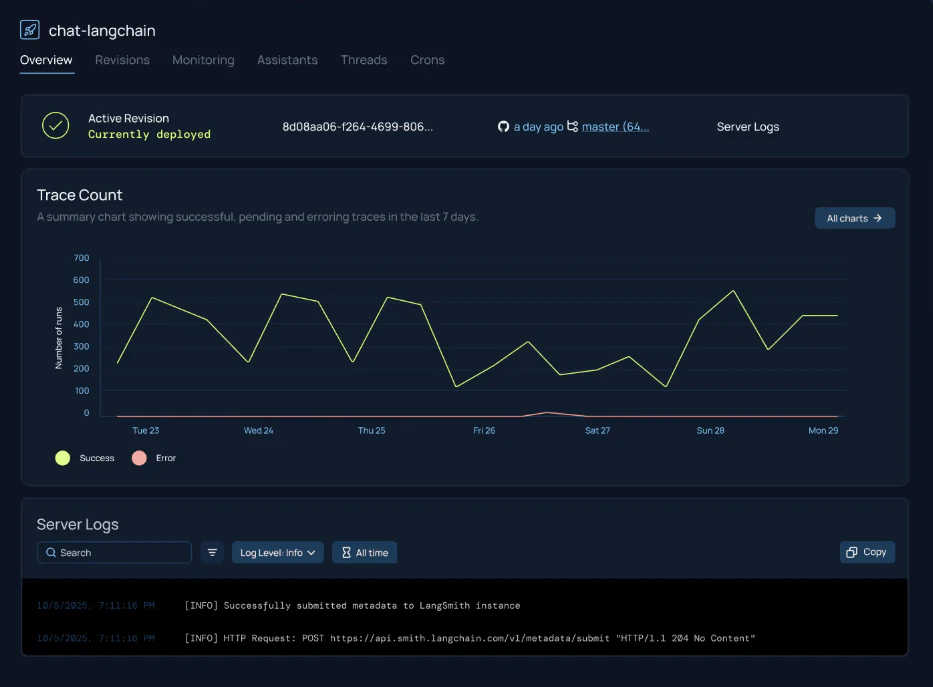Click the Search field in Server Logs
933x687 pixels.
pos(114,553)
